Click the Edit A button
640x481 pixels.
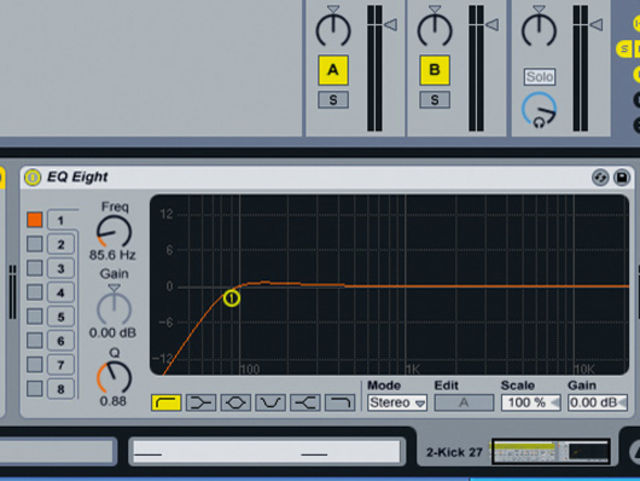click(464, 403)
